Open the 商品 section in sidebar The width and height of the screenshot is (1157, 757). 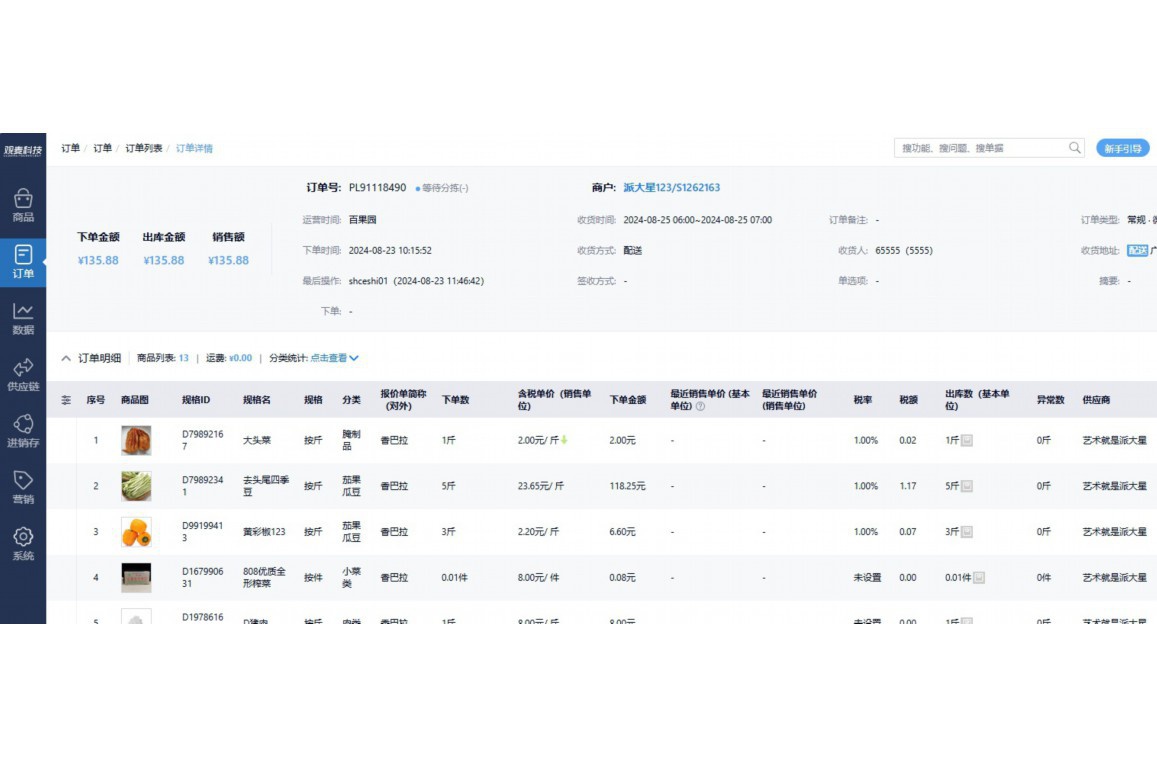[23, 205]
